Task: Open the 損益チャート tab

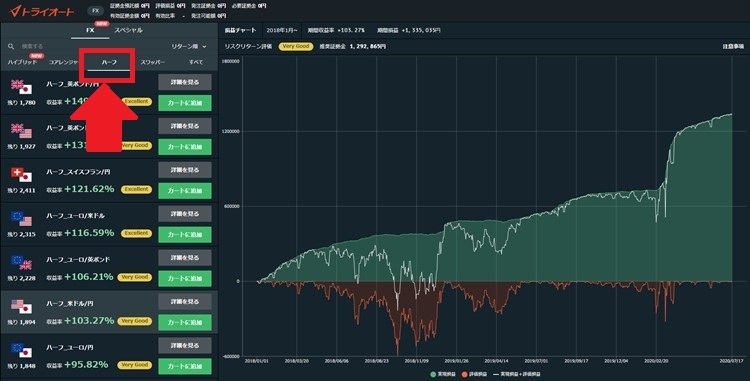Action: tap(241, 30)
